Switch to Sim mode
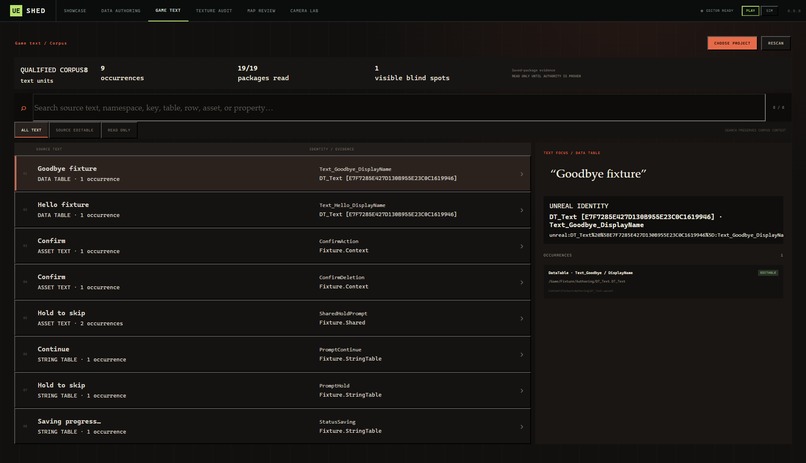 770,11
